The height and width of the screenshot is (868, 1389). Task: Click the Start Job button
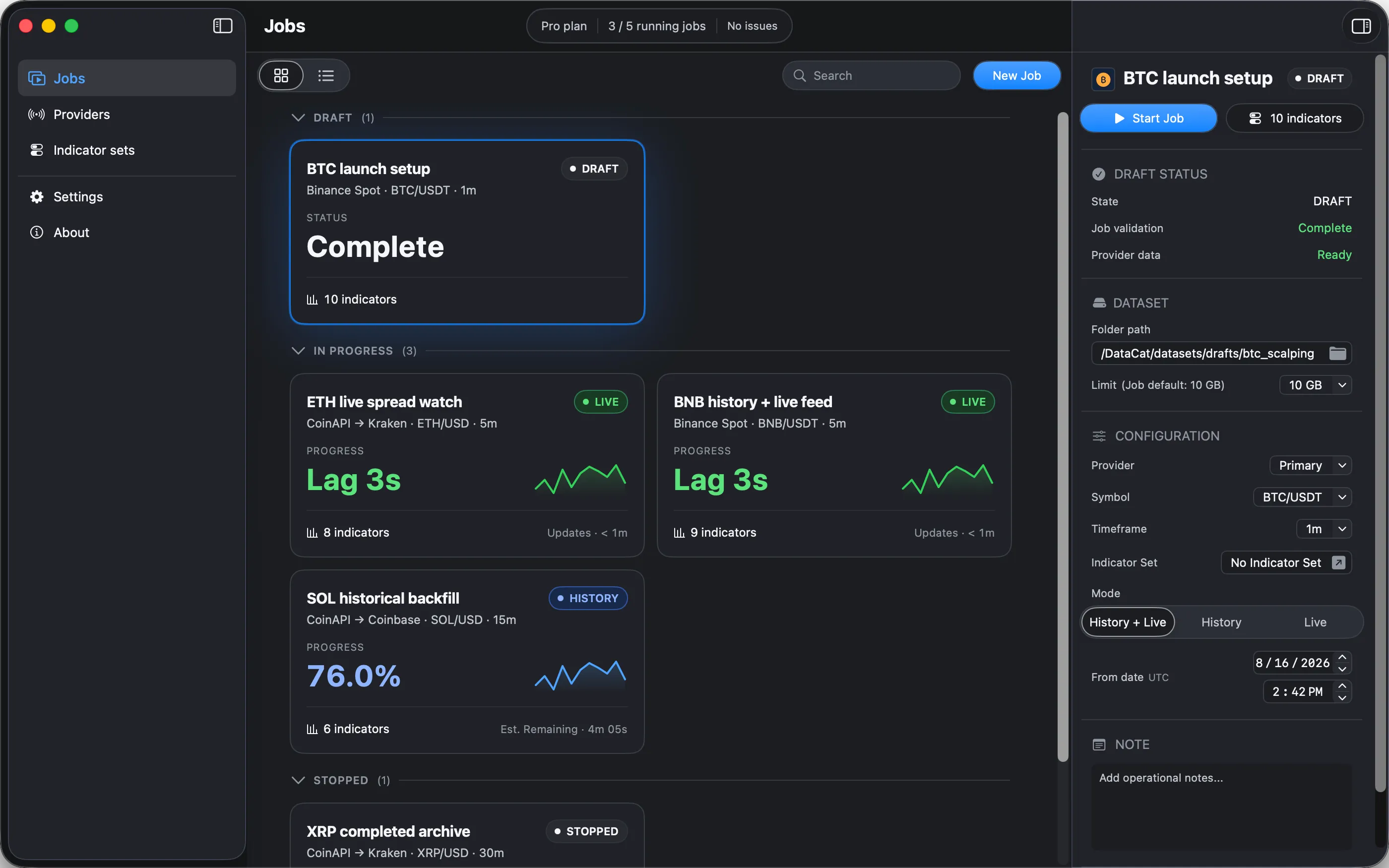click(x=1148, y=118)
